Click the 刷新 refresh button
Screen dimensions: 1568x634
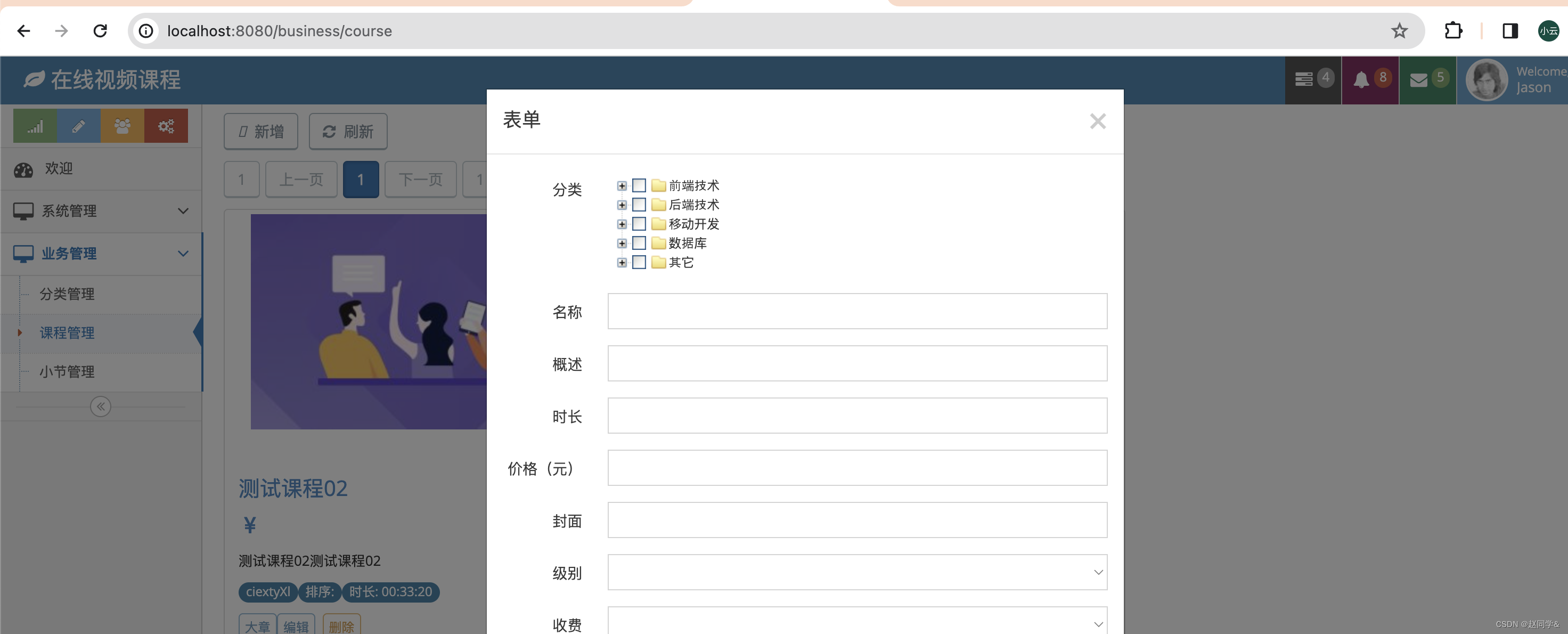(x=348, y=132)
